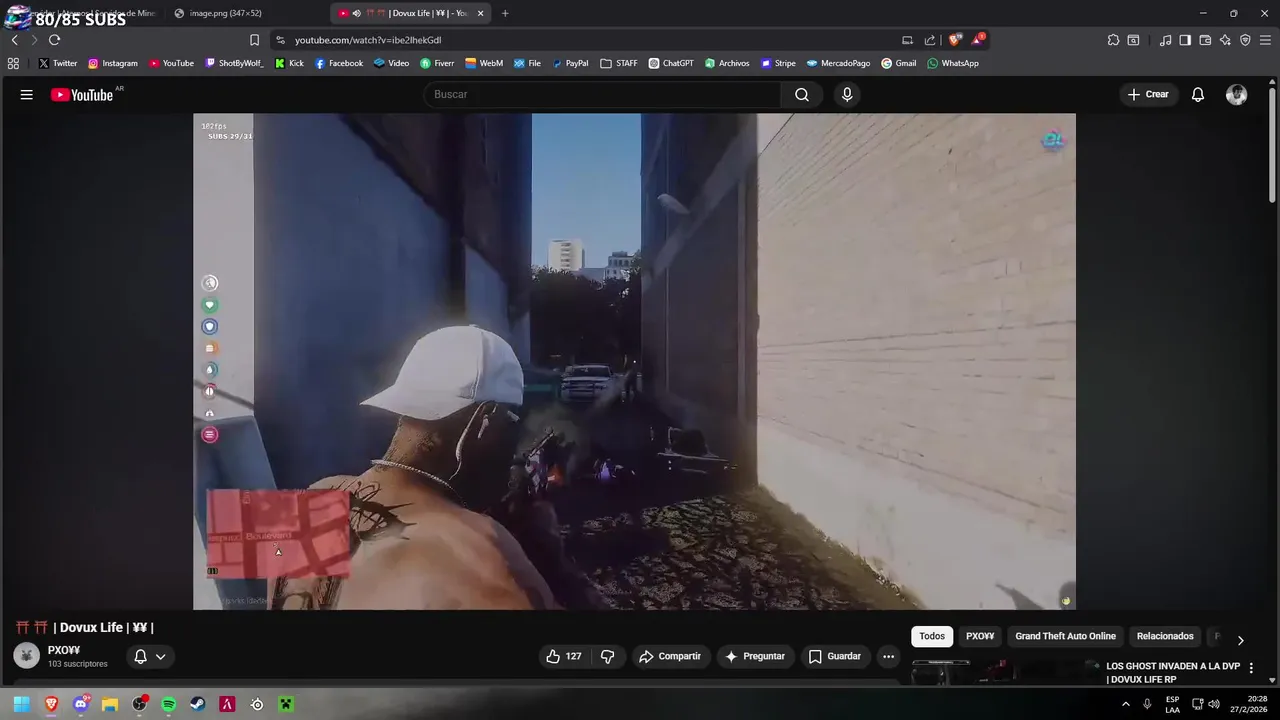Open the Kick bookmark
Screen dimensions: 1280x720
[289, 63]
